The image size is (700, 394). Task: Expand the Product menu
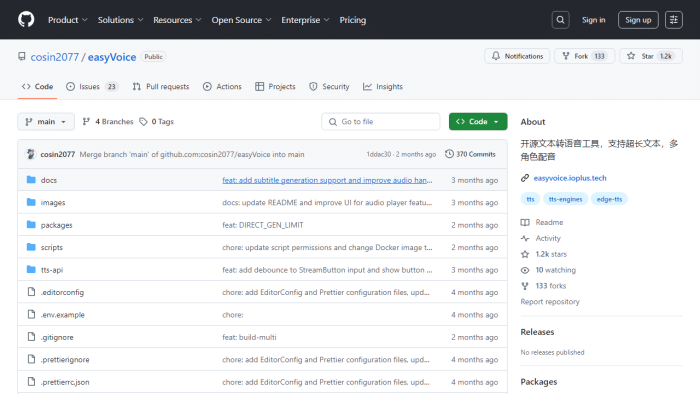pos(67,20)
